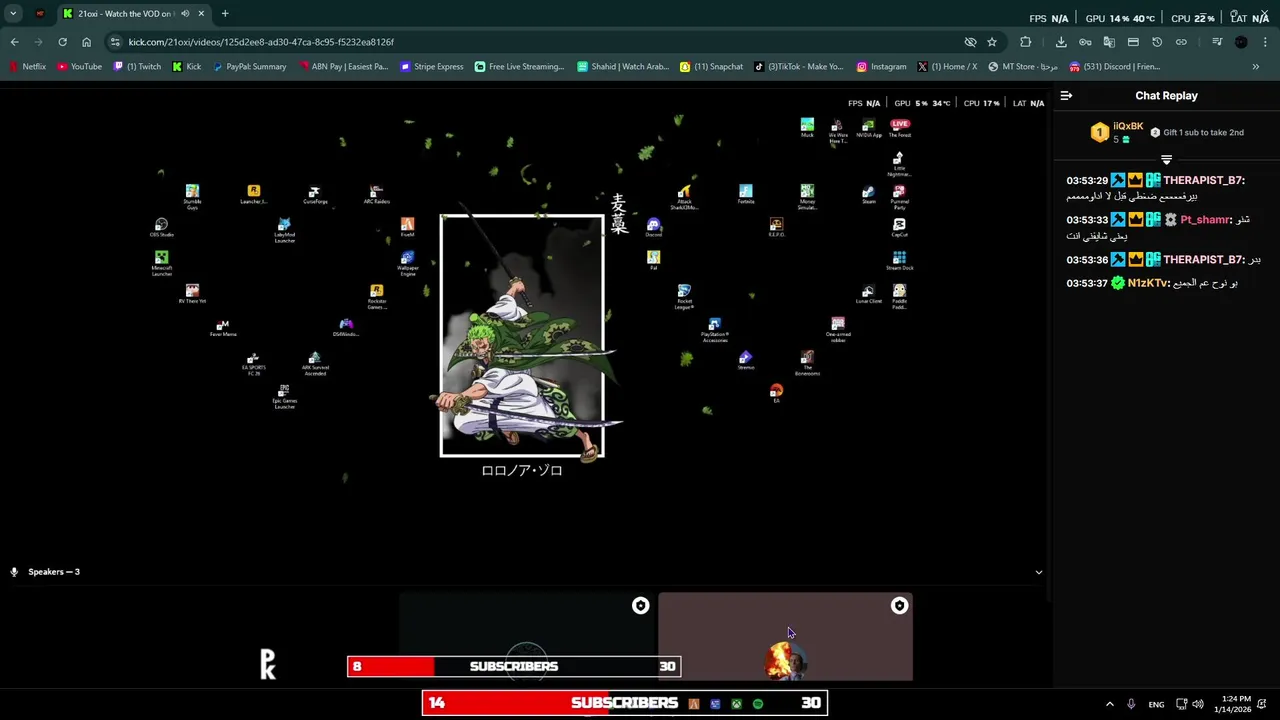Click the THERAPIST_B7 username at 03:53:29
The image size is (1280, 720).
click(1204, 180)
